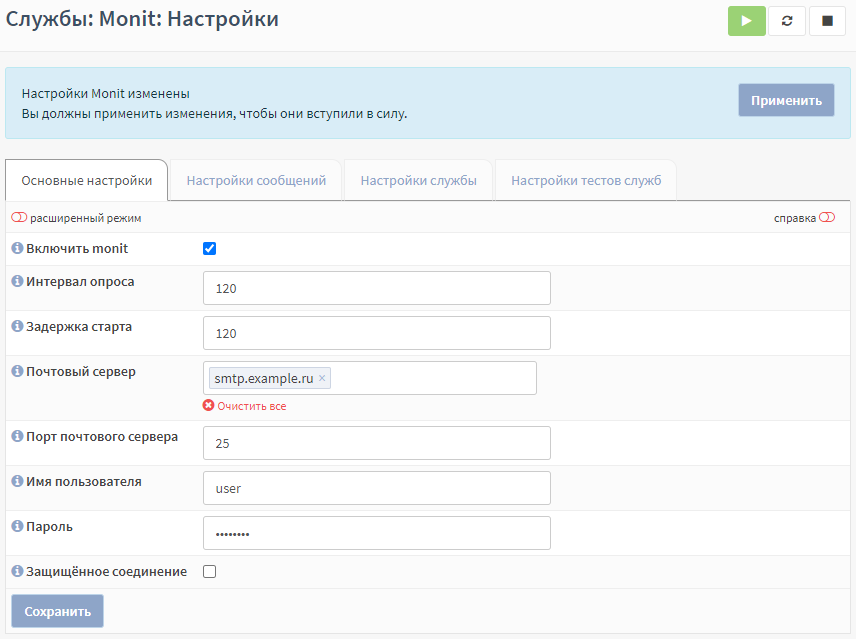Click the Настройки Monit изменены notice text
The image size is (856, 639).
pos(105,94)
